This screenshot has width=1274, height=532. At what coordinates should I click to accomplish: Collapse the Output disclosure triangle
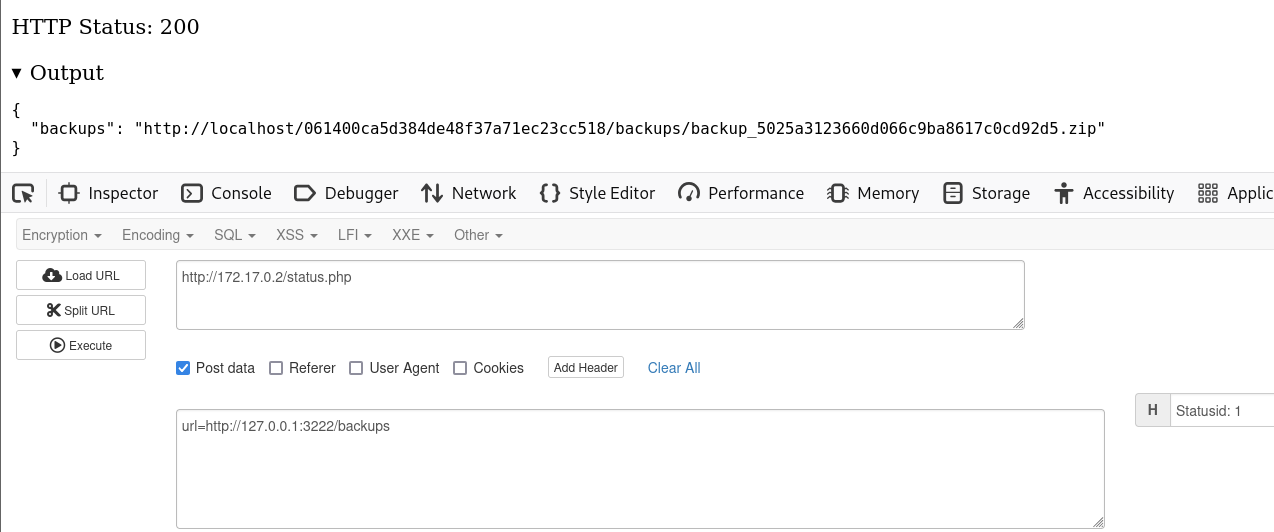18,73
